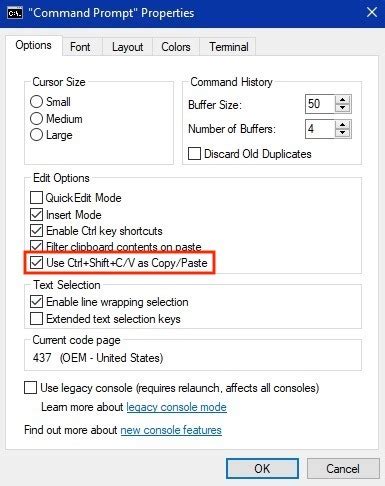Open the legacy console mode link

coord(176,407)
